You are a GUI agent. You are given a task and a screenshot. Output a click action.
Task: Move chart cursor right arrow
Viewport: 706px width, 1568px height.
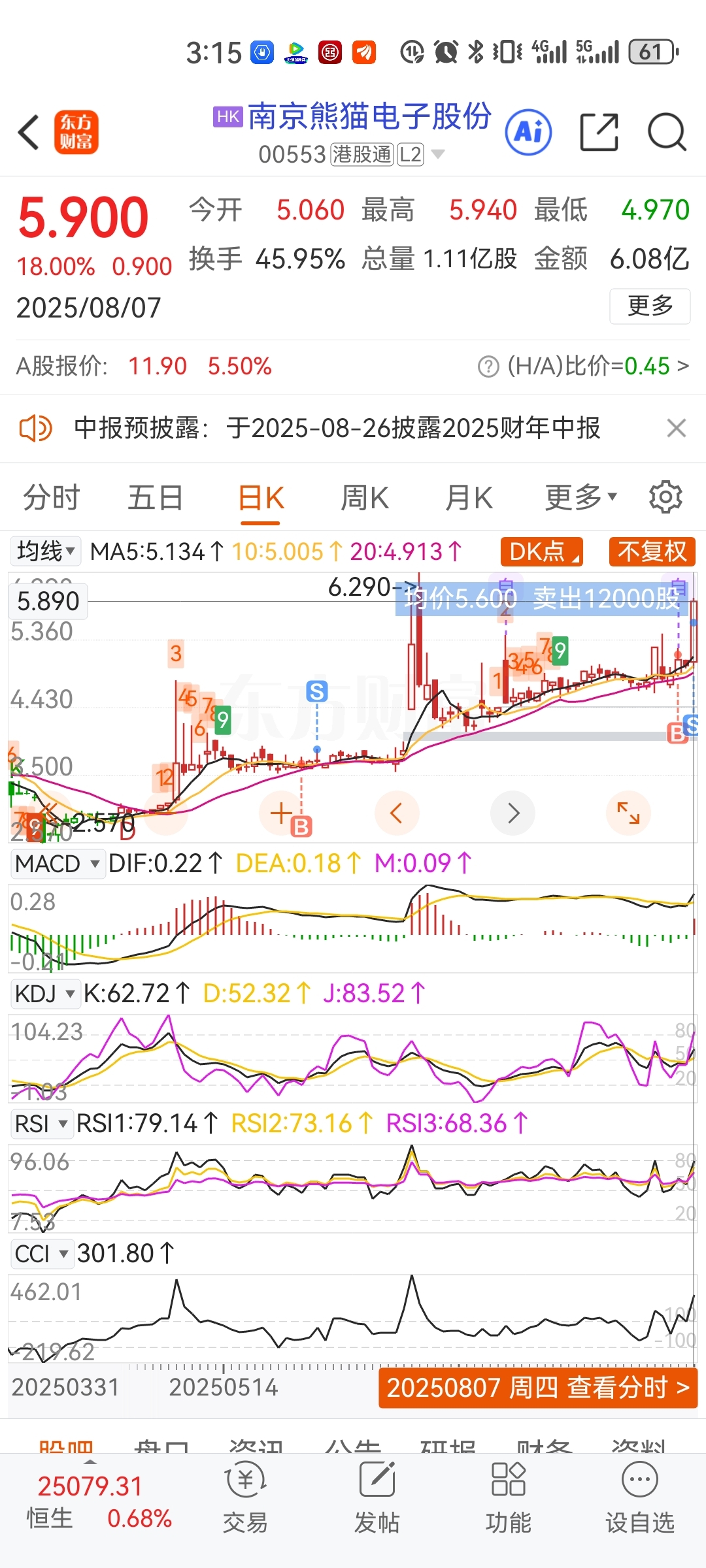click(513, 813)
